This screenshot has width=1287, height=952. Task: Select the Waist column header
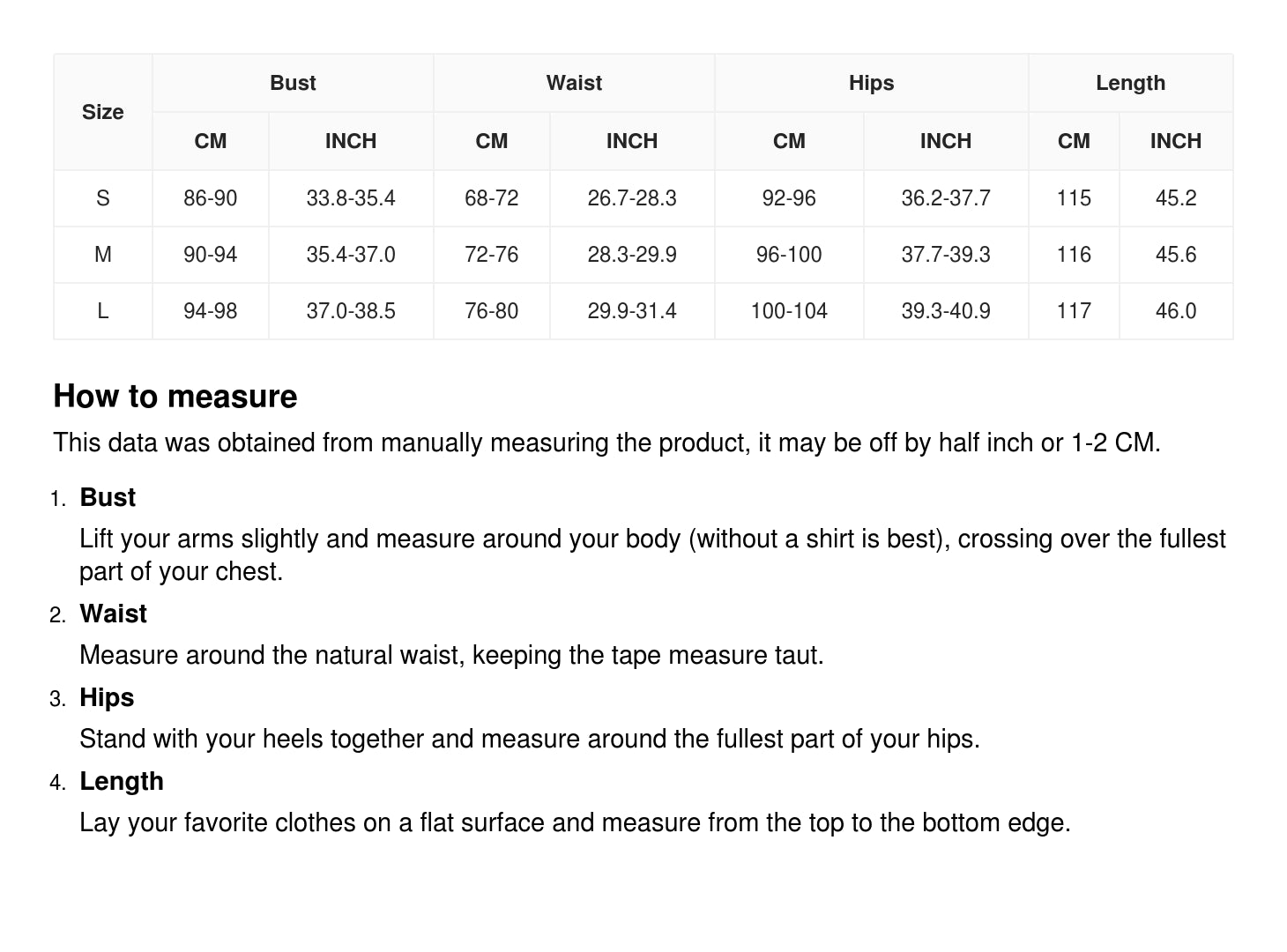(574, 83)
